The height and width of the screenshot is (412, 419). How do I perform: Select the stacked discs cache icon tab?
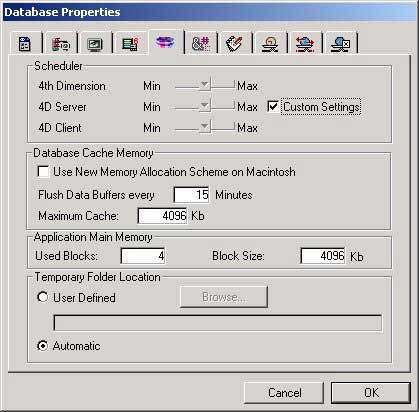tap(165, 42)
